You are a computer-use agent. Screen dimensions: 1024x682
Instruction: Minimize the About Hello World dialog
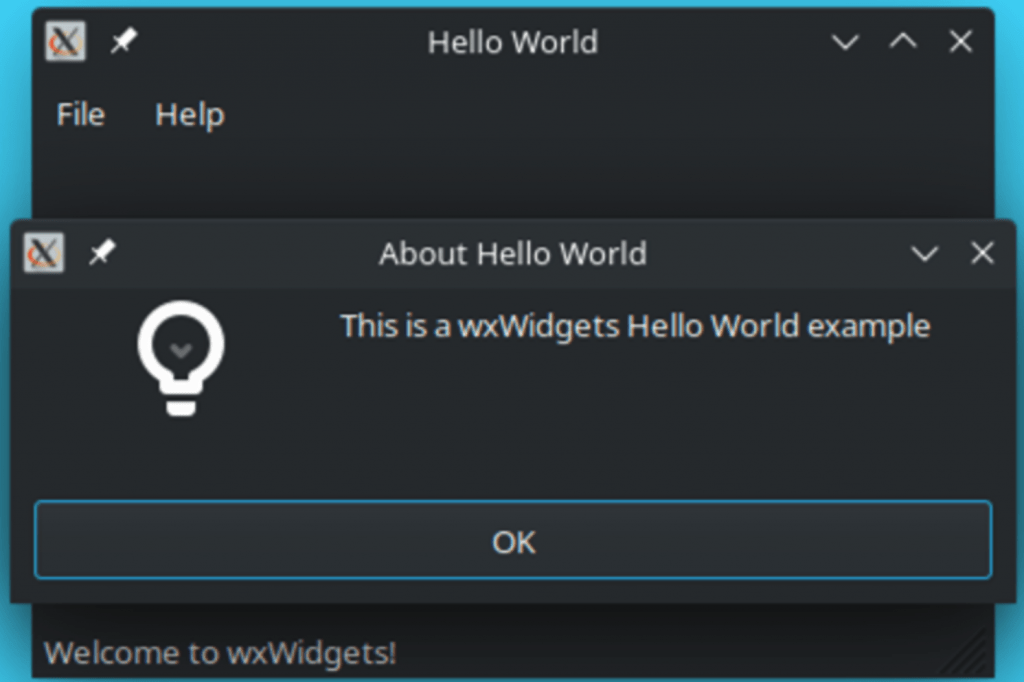[x=925, y=253]
